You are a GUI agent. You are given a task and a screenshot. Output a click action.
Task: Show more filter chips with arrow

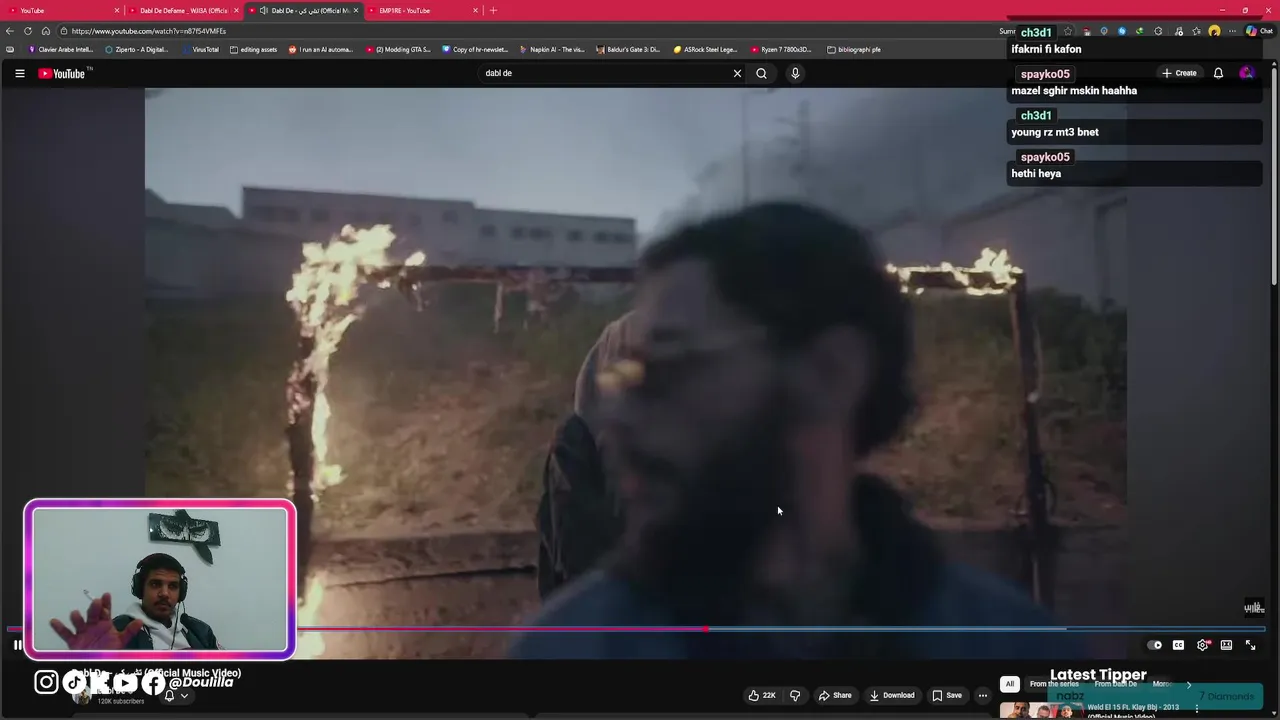1188,684
